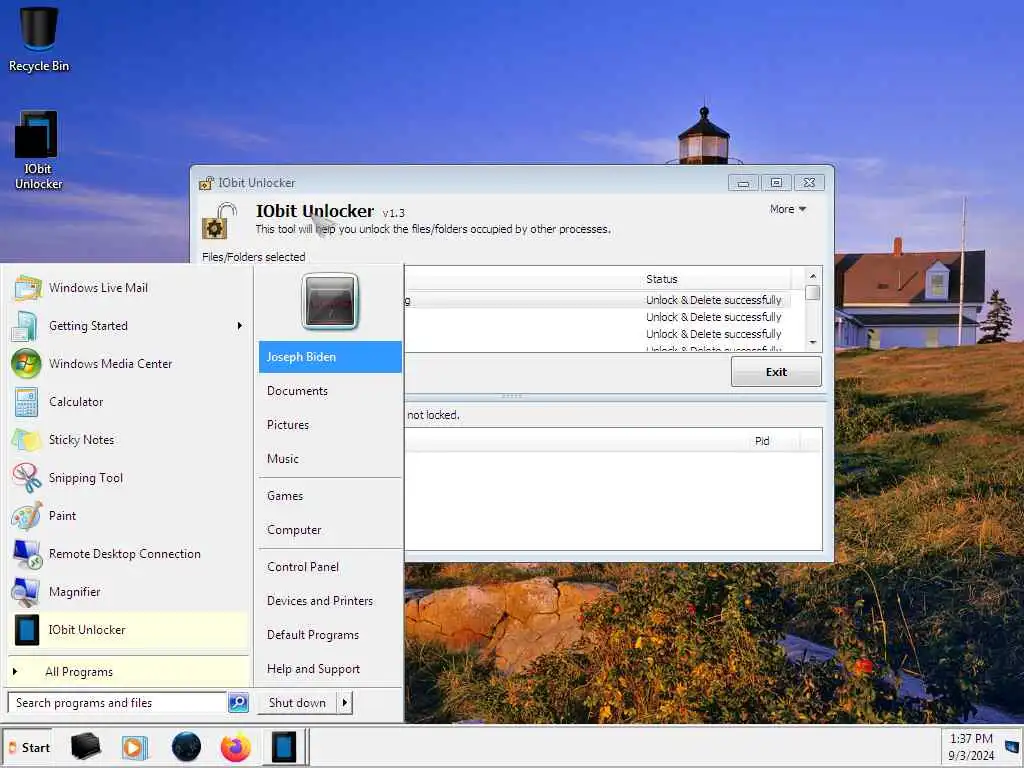
Task: Launch IObit Unlocker from Start menu list
Action: pyautogui.click(x=129, y=630)
